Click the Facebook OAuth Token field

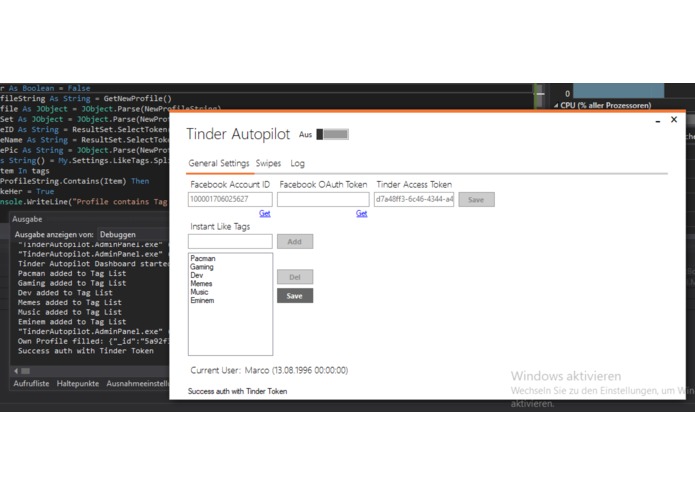coord(323,199)
